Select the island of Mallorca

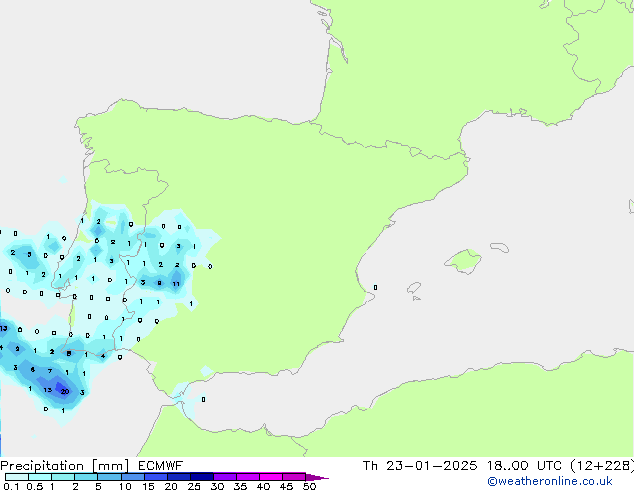coord(463,261)
